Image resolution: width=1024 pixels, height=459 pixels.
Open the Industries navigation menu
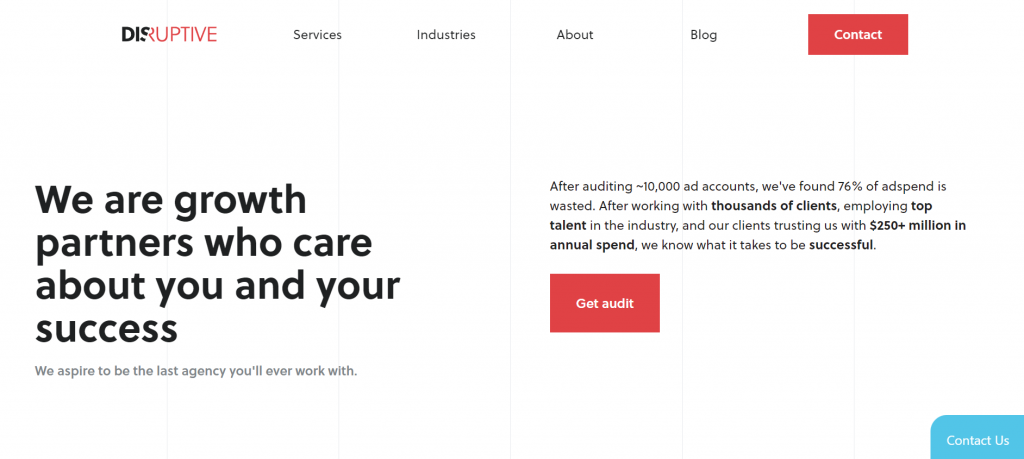coord(446,35)
